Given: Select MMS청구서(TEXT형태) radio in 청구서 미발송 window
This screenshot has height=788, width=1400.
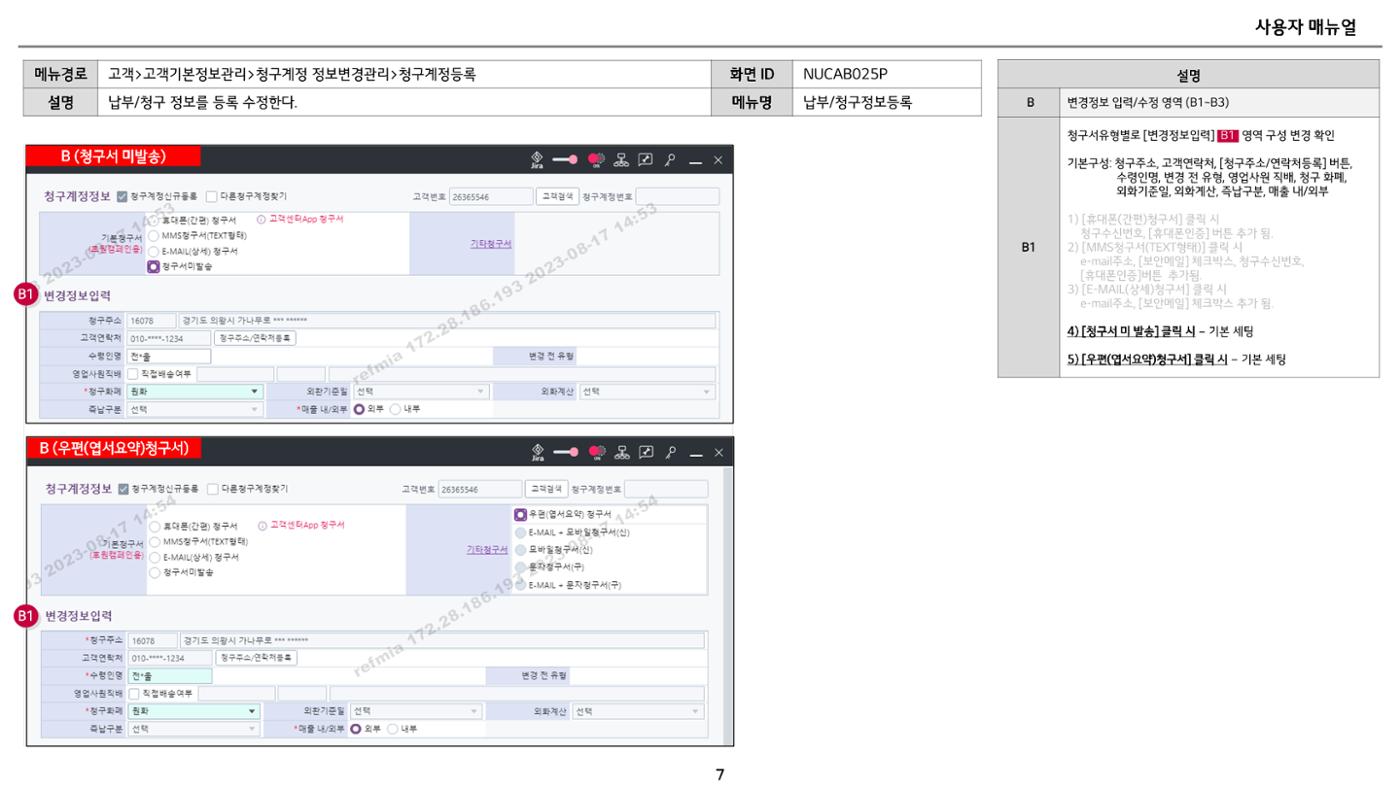Looking at the screenshot, I should tap(153, 235).
